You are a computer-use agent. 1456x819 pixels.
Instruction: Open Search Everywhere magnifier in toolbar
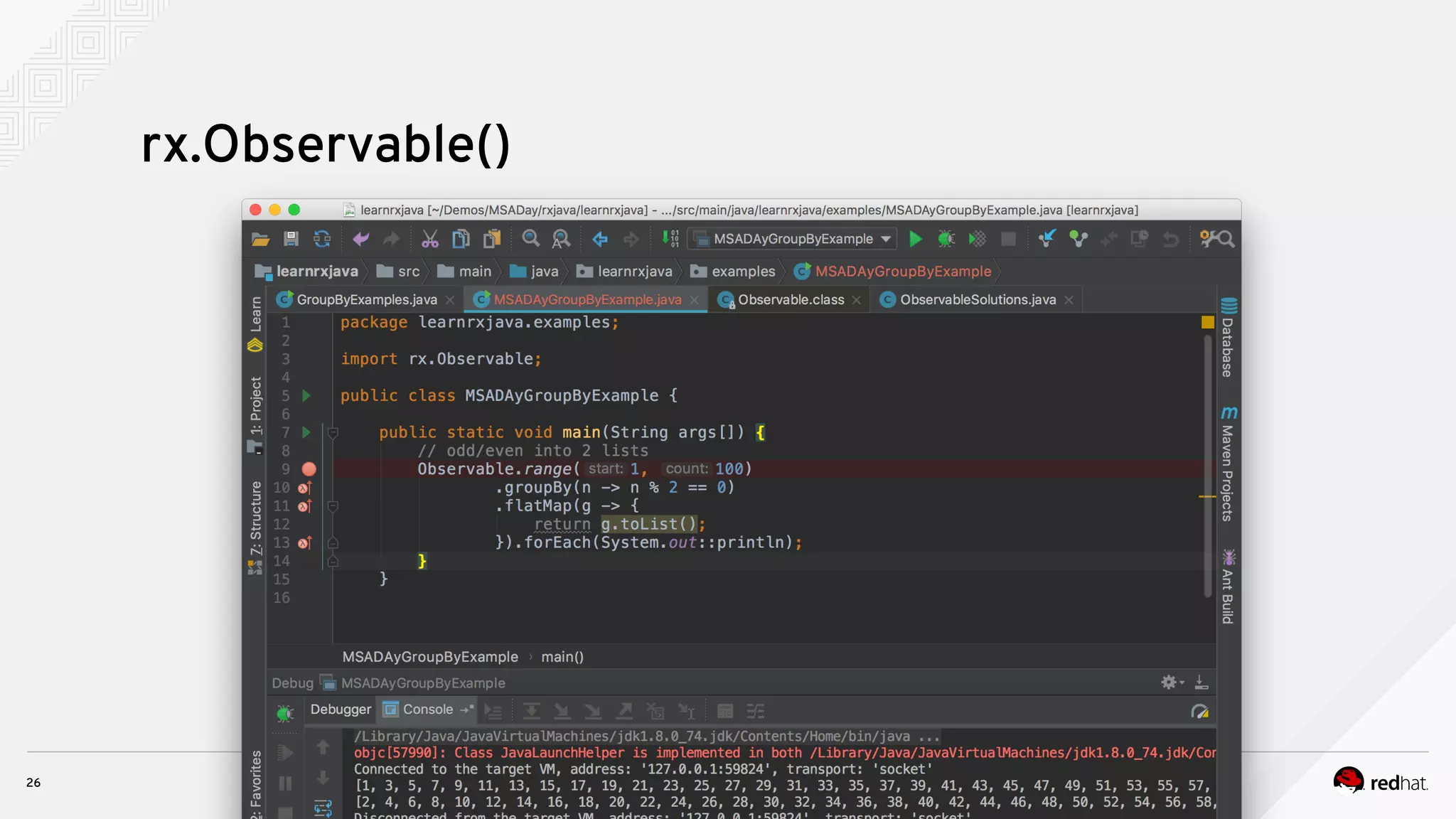coord(1226,240)
